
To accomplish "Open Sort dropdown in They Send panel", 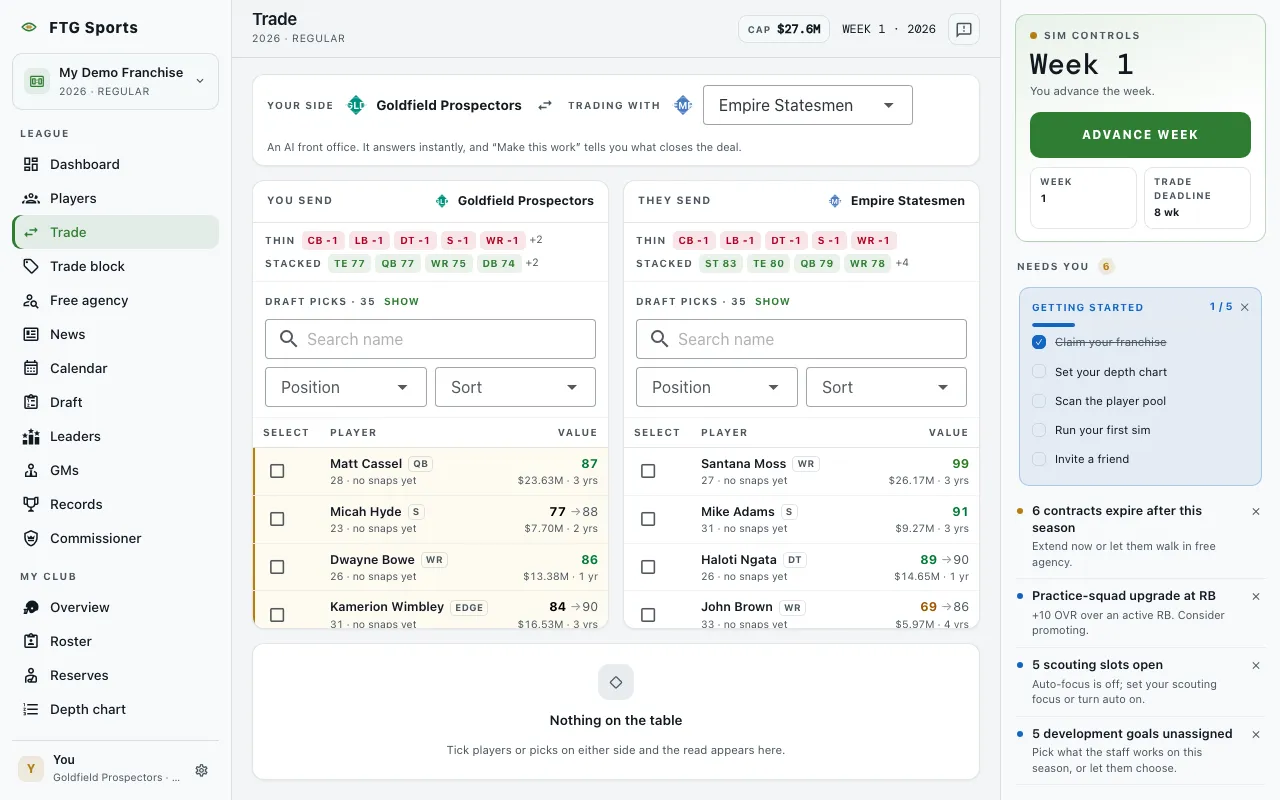I will (886, 387).
